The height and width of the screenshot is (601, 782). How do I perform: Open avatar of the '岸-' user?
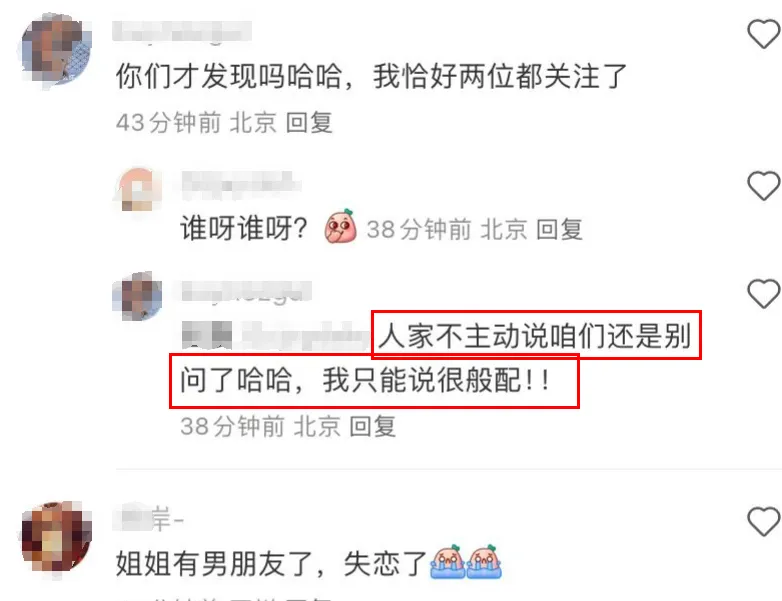56,537
